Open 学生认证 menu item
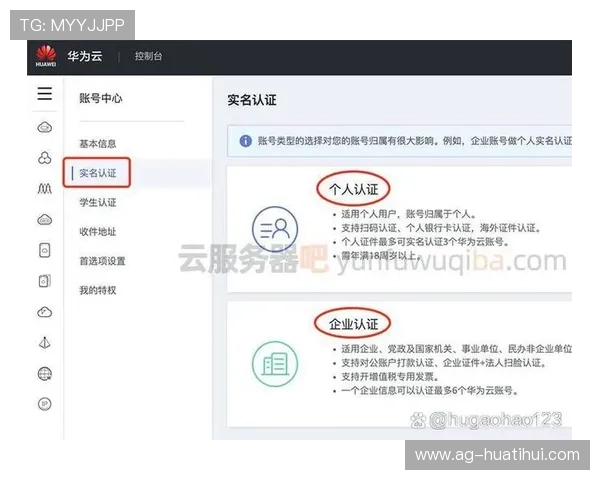This screenshot has height=480, width=600. (98, 202)
